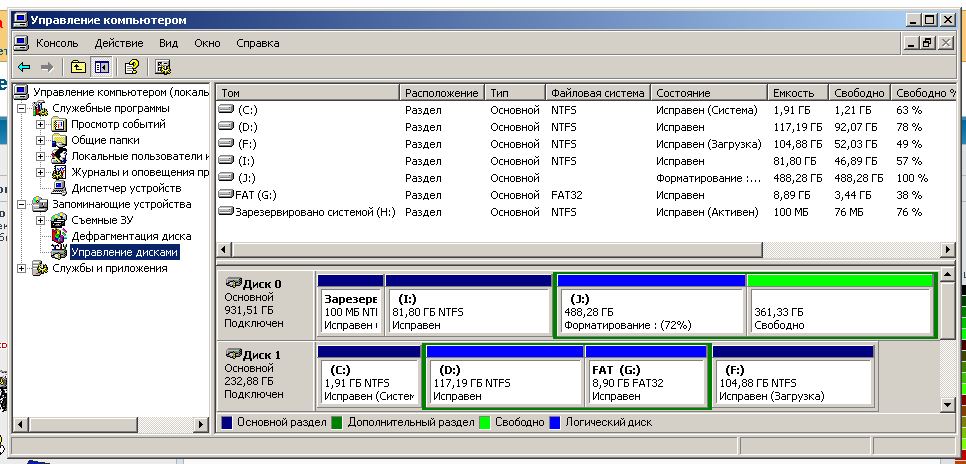Image resolution: width=966 pixels, height=464 pixels.
Task: Select the (C:) volume row in the list
Action: pyautogui.click(x=247, y=110)
